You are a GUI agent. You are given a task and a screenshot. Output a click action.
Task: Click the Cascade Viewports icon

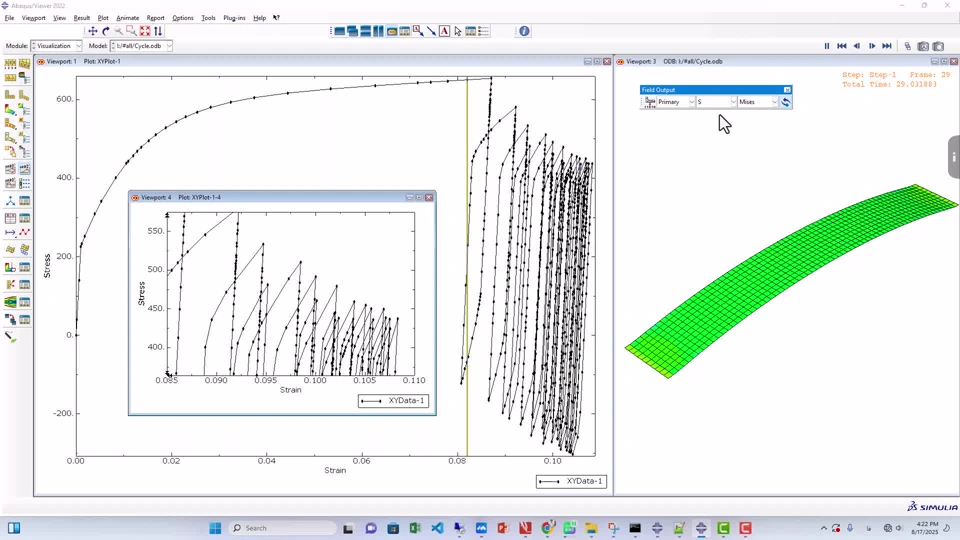click(x=353, y=31)
